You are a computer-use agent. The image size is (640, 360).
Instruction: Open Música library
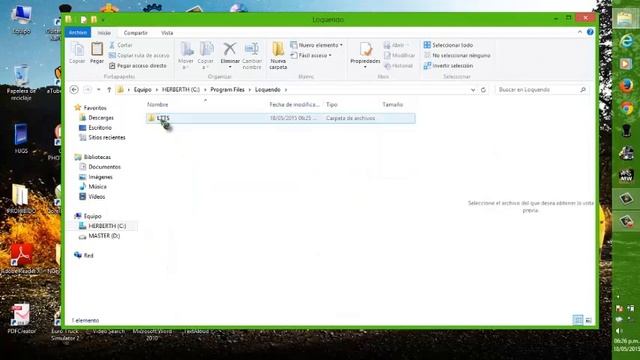93,187
